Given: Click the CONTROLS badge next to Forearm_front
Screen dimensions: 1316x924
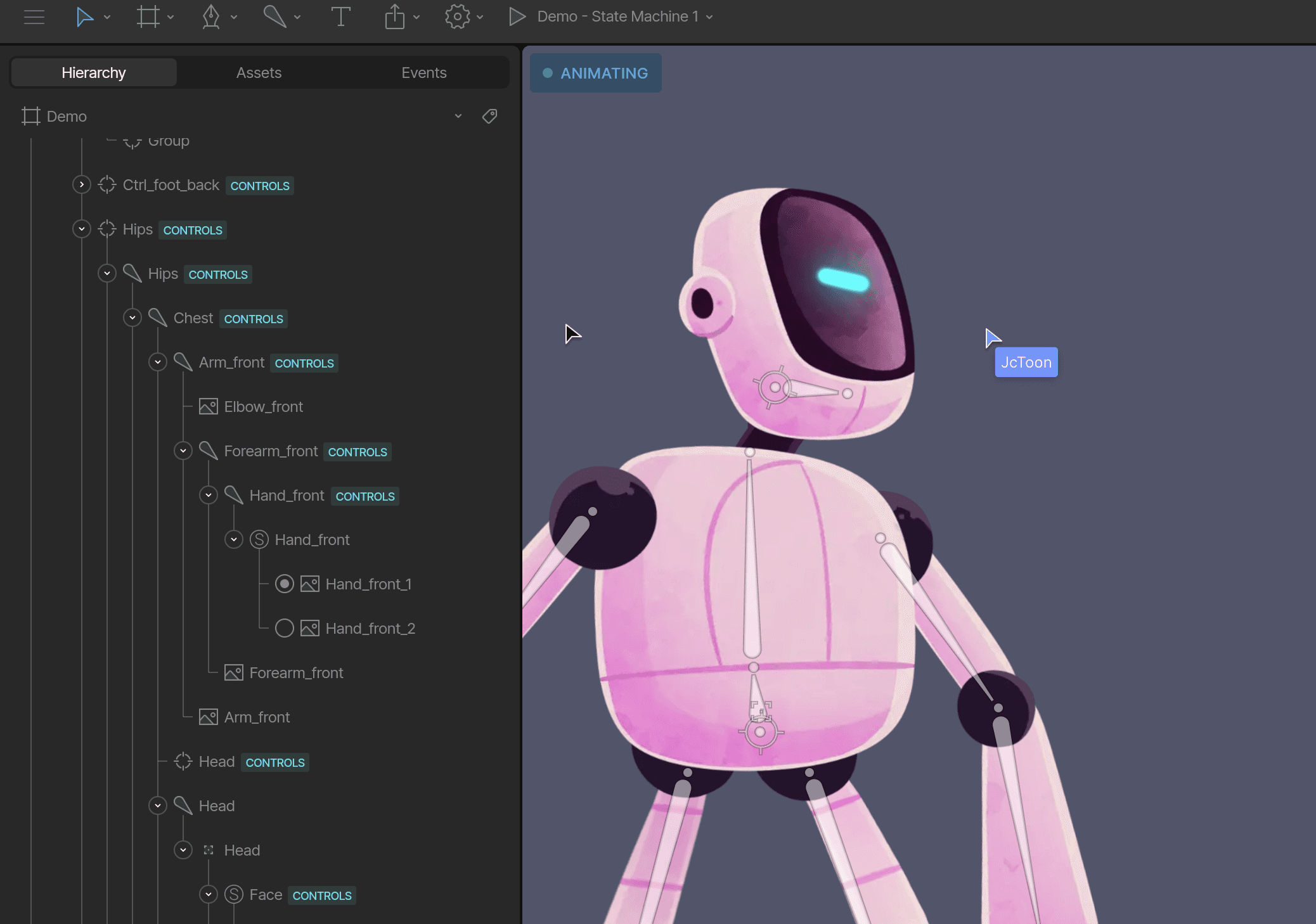Looking at the screenshot, I should pyautogui.click(x=358, y=452).
